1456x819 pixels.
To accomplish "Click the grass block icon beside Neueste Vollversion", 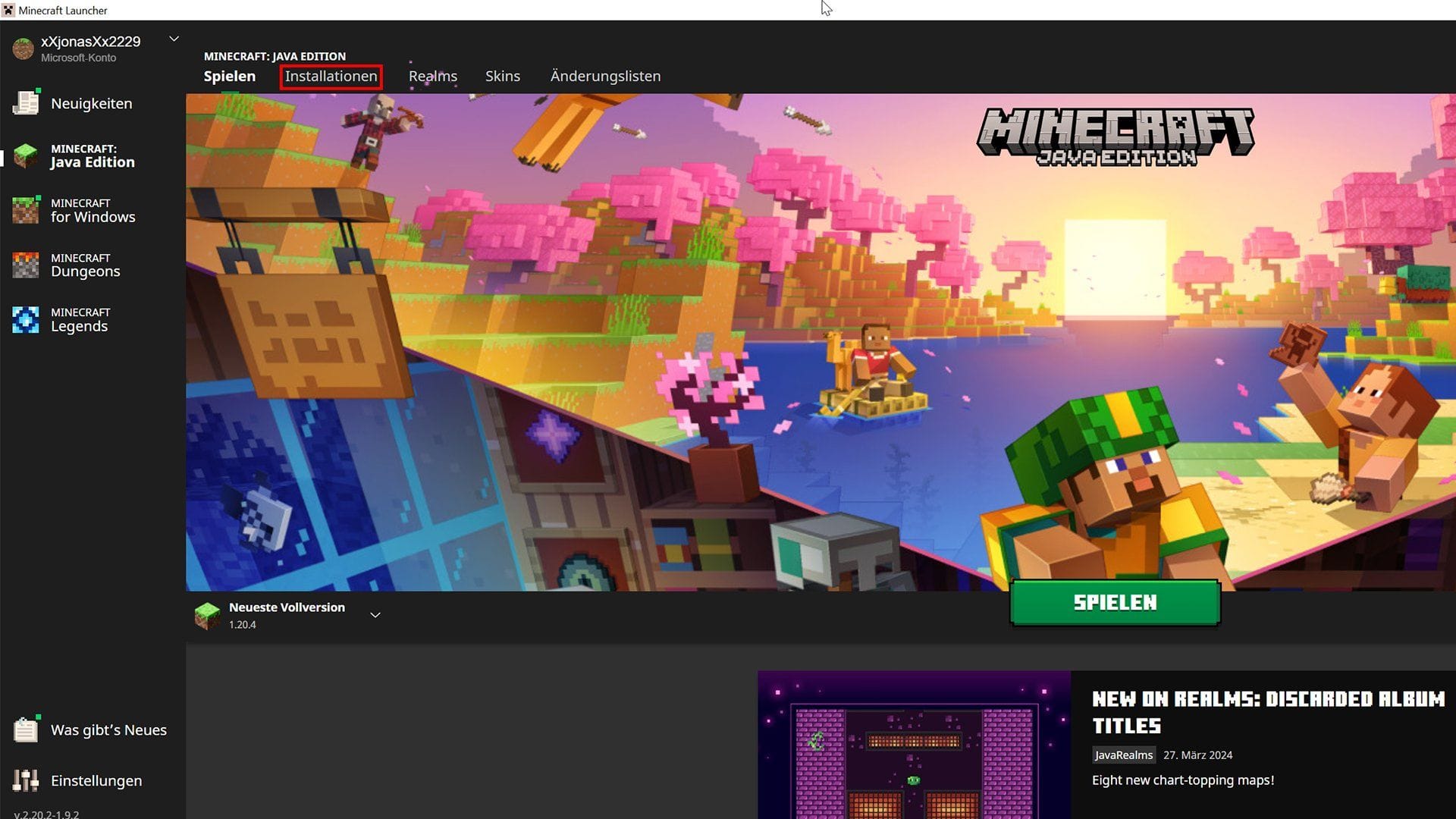I will pos(207,615).
